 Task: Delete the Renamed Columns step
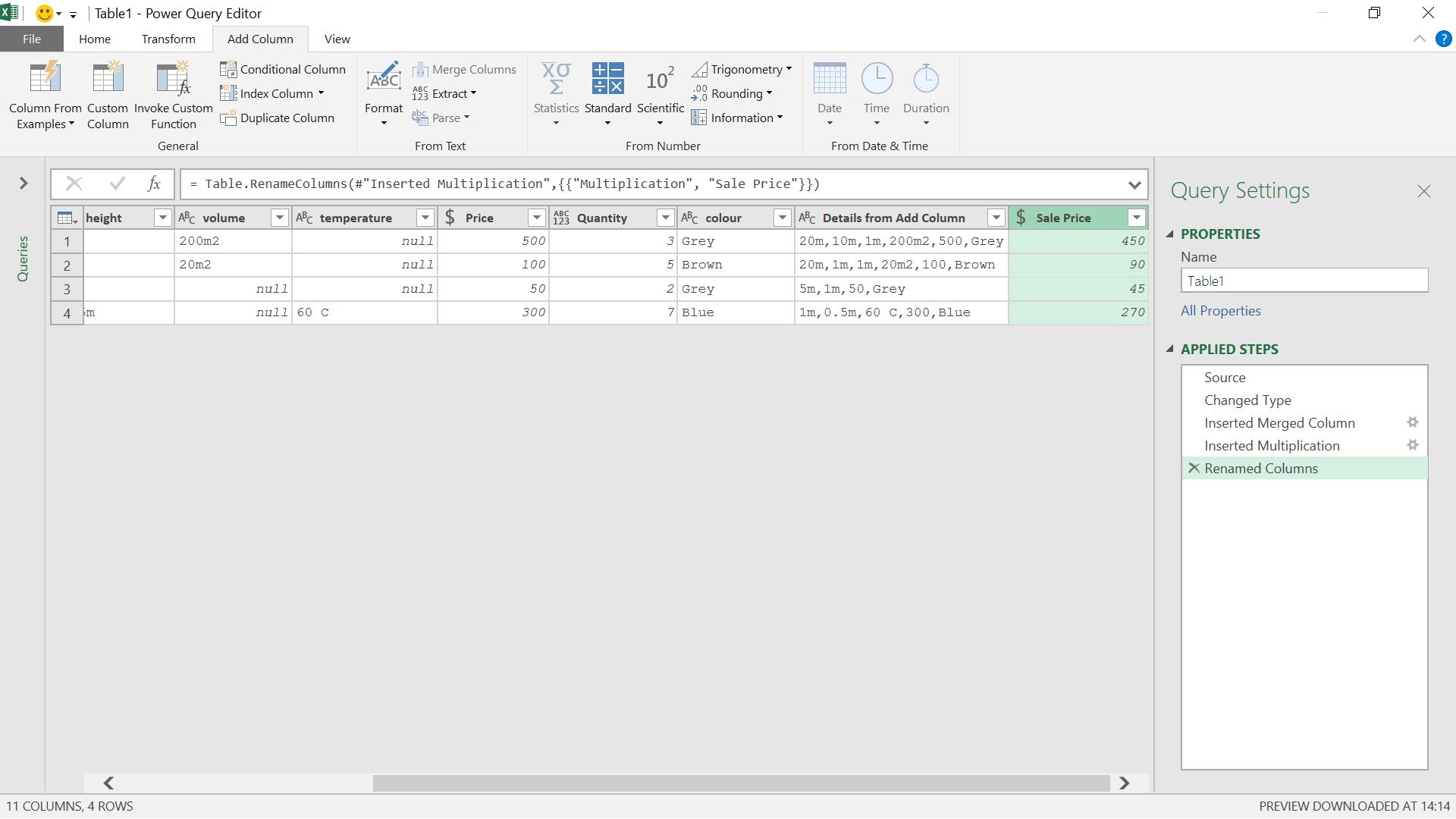[1194, 468]
